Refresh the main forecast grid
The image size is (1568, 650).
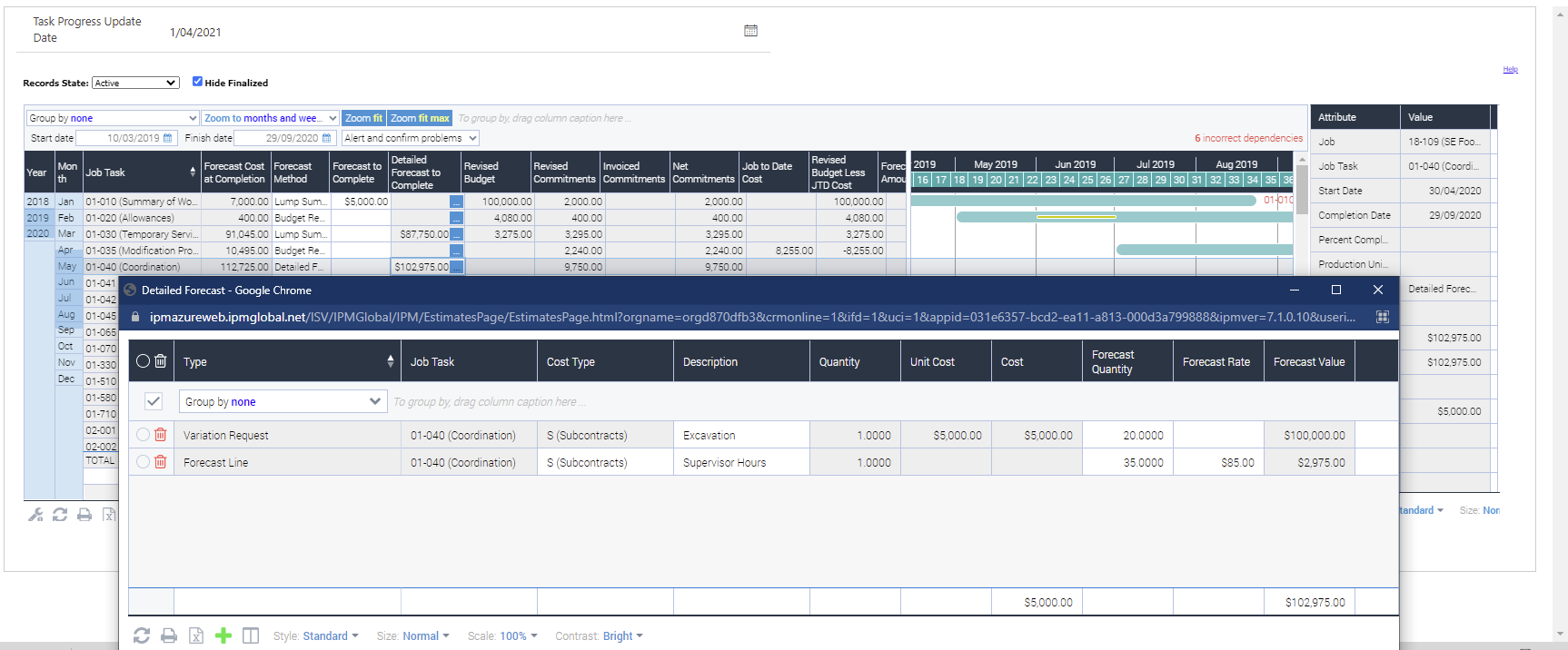[60, 515]
